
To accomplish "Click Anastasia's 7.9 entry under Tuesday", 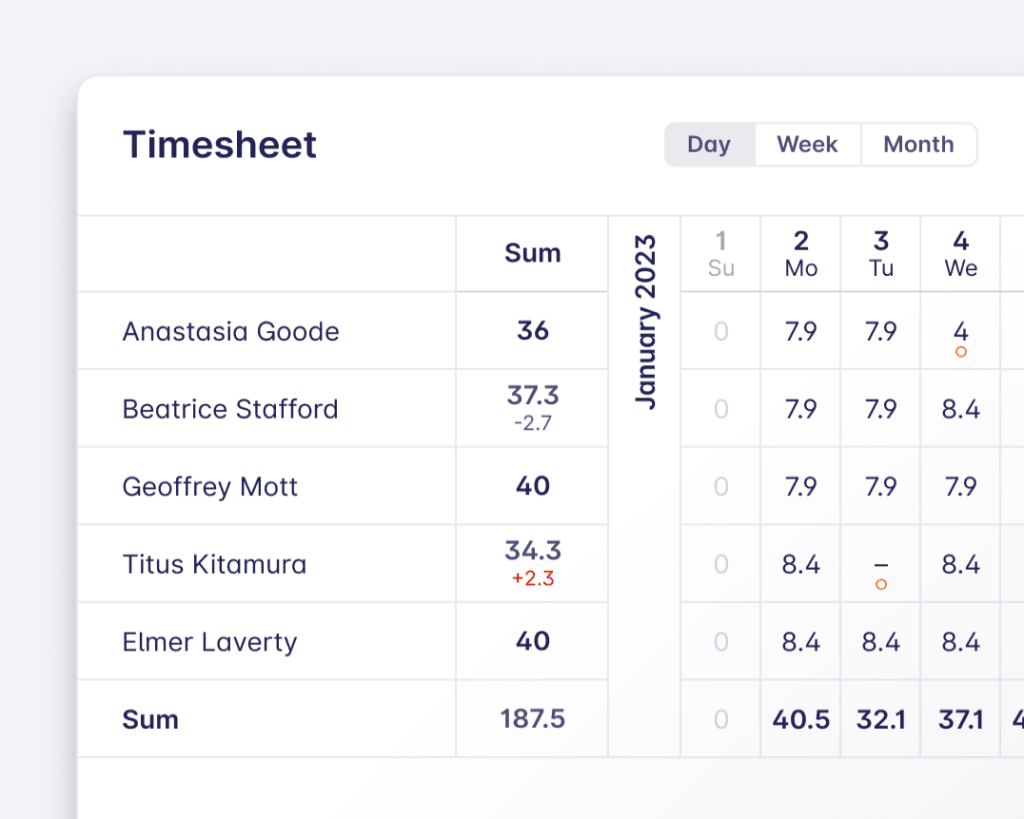I will pos(880,331).
